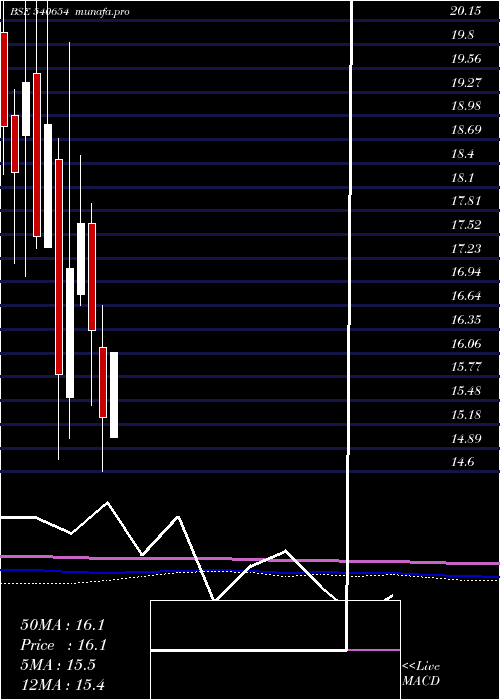Click the 15.77 price axis label
This screenshot has height=700, width=500.
point(466,367)
